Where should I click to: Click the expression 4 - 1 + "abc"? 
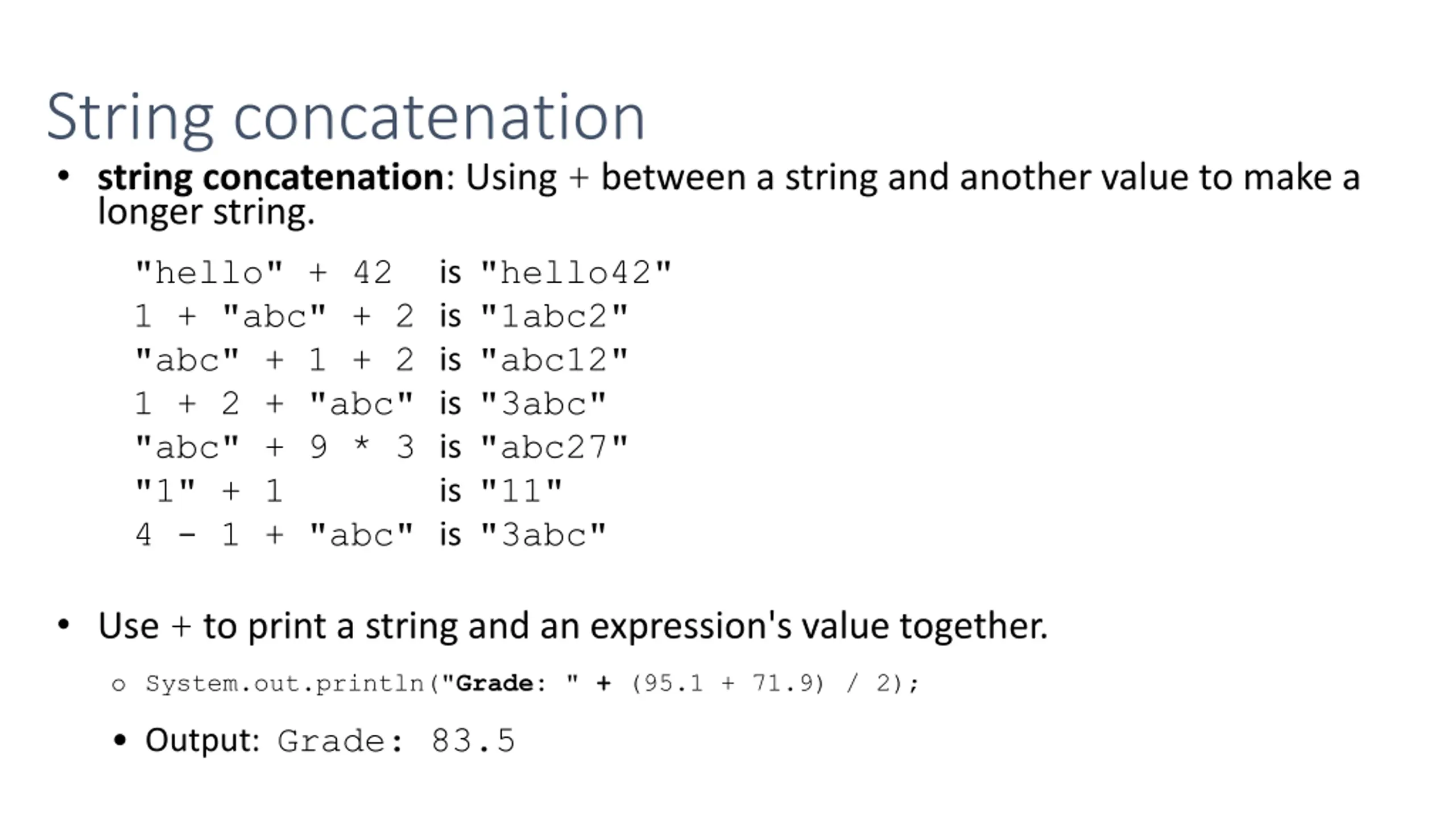pos(274,535)
